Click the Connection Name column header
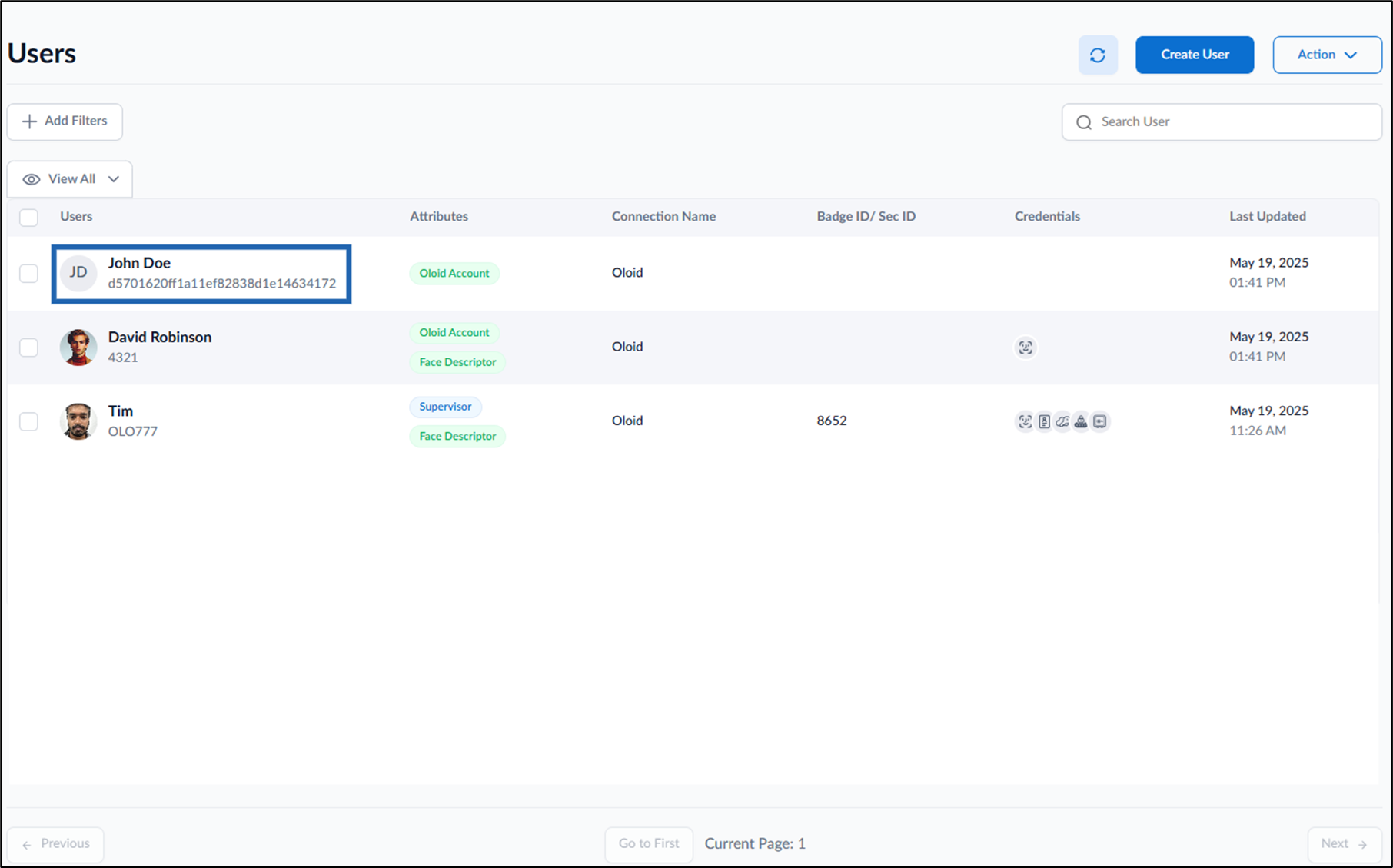The width and height of the screenshot is (1393, 868). click(663, 217)
